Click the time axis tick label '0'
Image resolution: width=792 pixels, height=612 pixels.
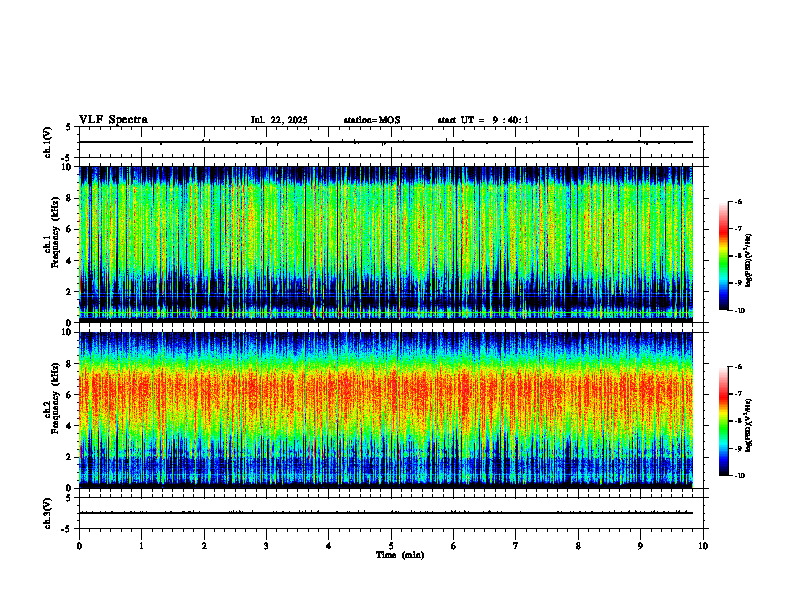(79, 546)
